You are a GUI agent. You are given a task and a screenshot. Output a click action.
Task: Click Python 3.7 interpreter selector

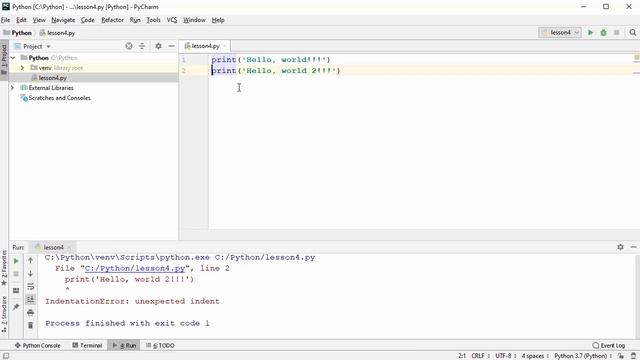click(583, 356)
